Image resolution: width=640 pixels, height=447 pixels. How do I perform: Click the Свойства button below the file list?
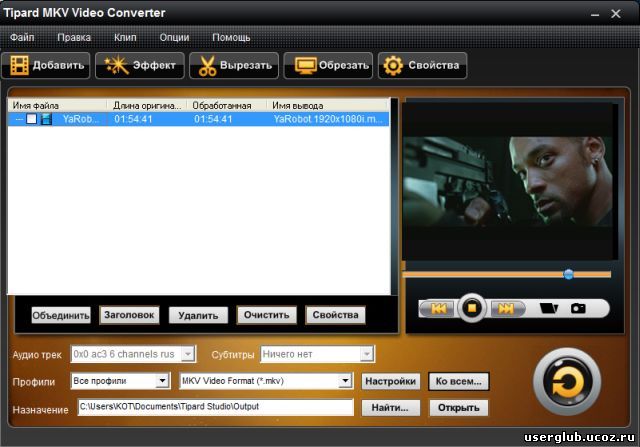point(336,315)
